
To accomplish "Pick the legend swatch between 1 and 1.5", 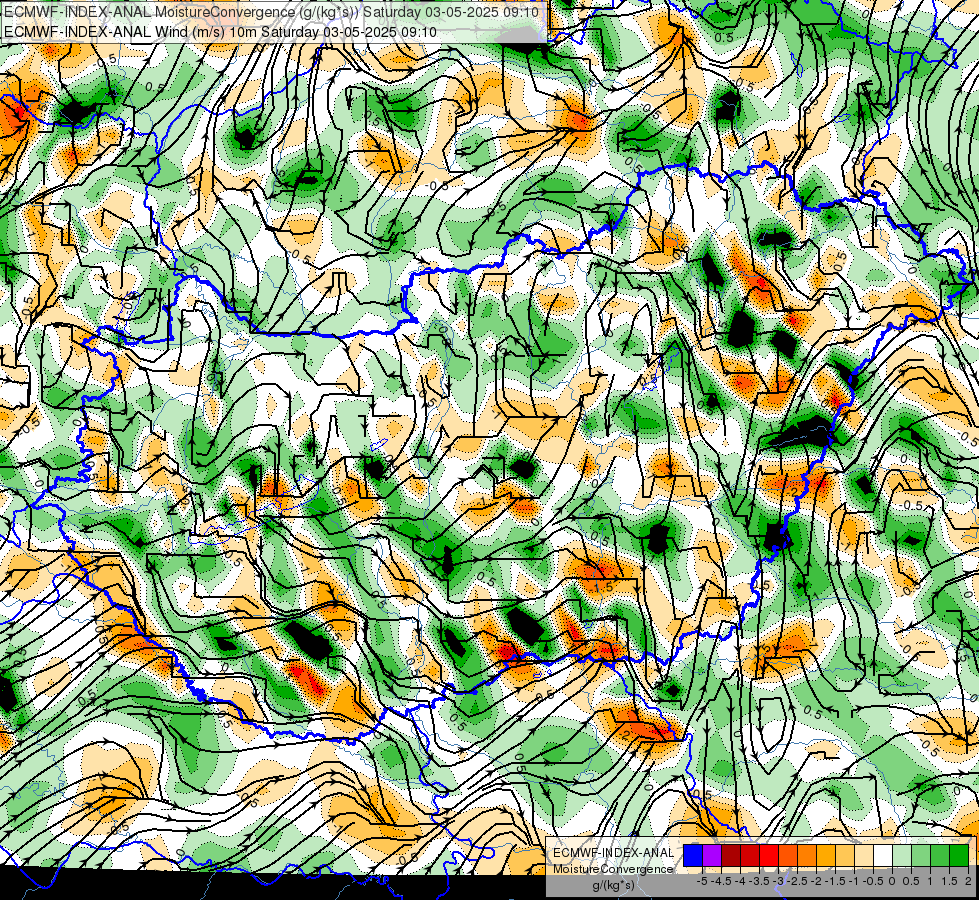I will 940,855.
